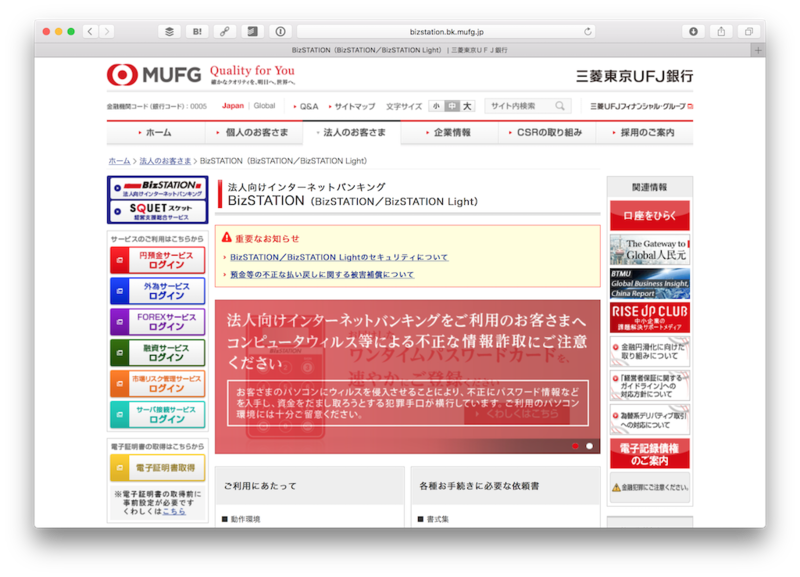Screen dimensions: 800x577
Task: Click 外為サービス ログイン button
Action: 158,291
